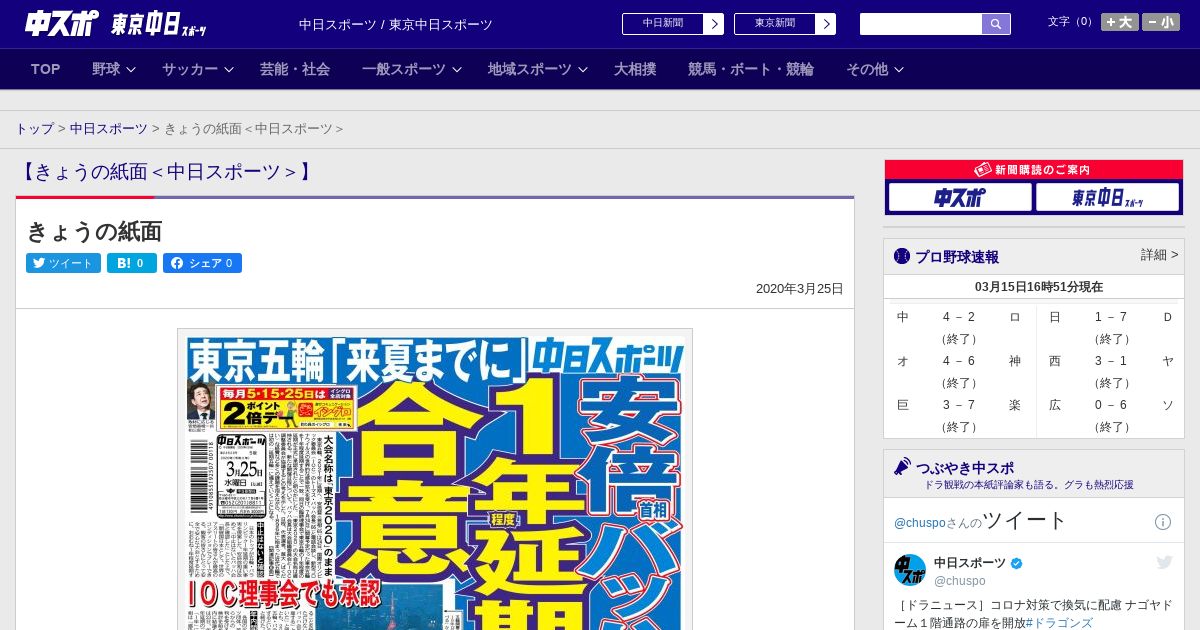Viewport: 1200px width, 630px height.
Task: Click the arrow beside 中日新聞
Action: coord(714,24)
